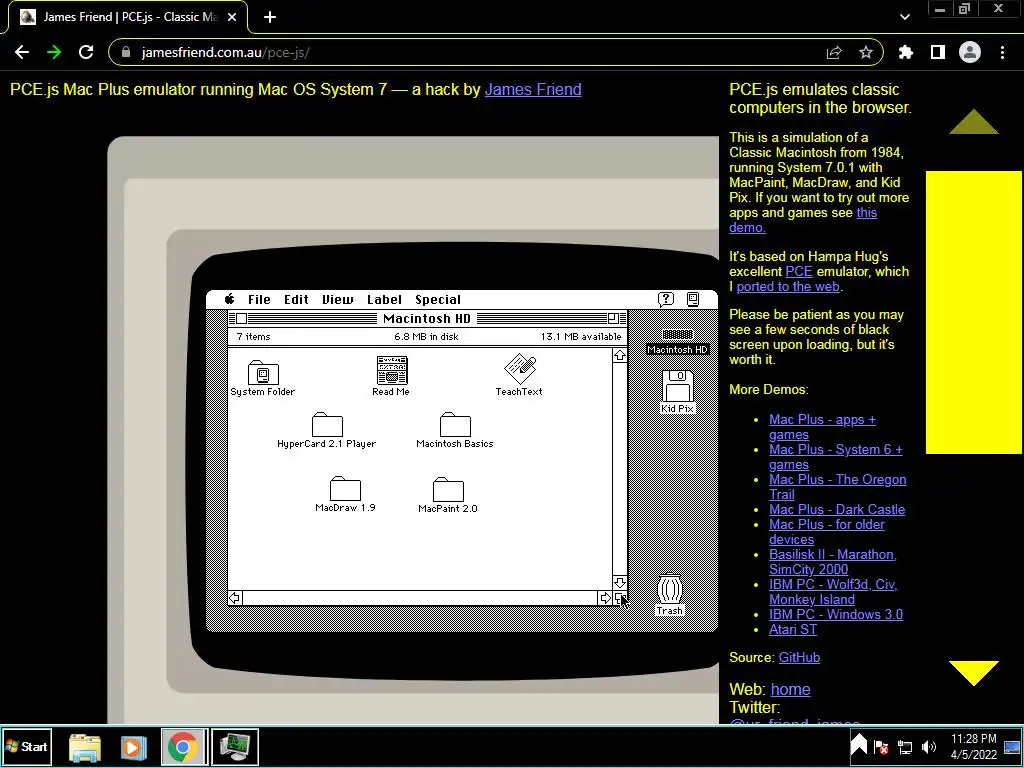This screenshot has height=768, width=1024.
Task: Select the Kid Pix floppy disk icon
Action: 677,386
